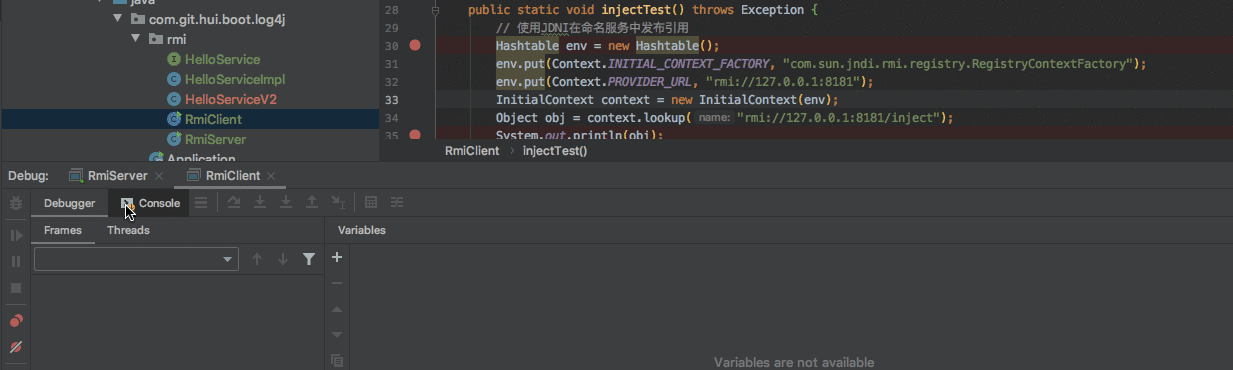Toggle the line 30 breakpoint
The image size is (1233, 370).
(x=415, y=46)
